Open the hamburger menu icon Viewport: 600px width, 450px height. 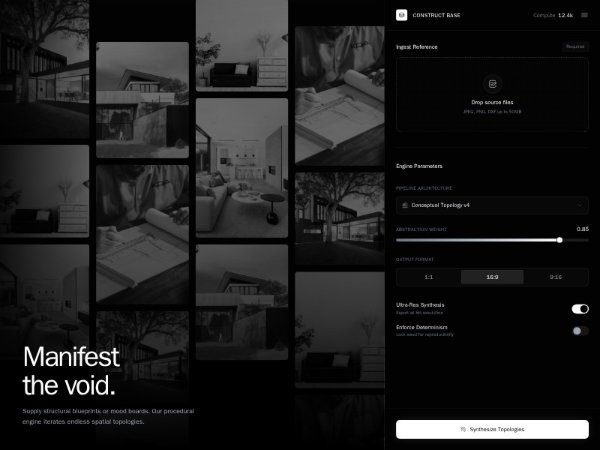pos(584,15)
